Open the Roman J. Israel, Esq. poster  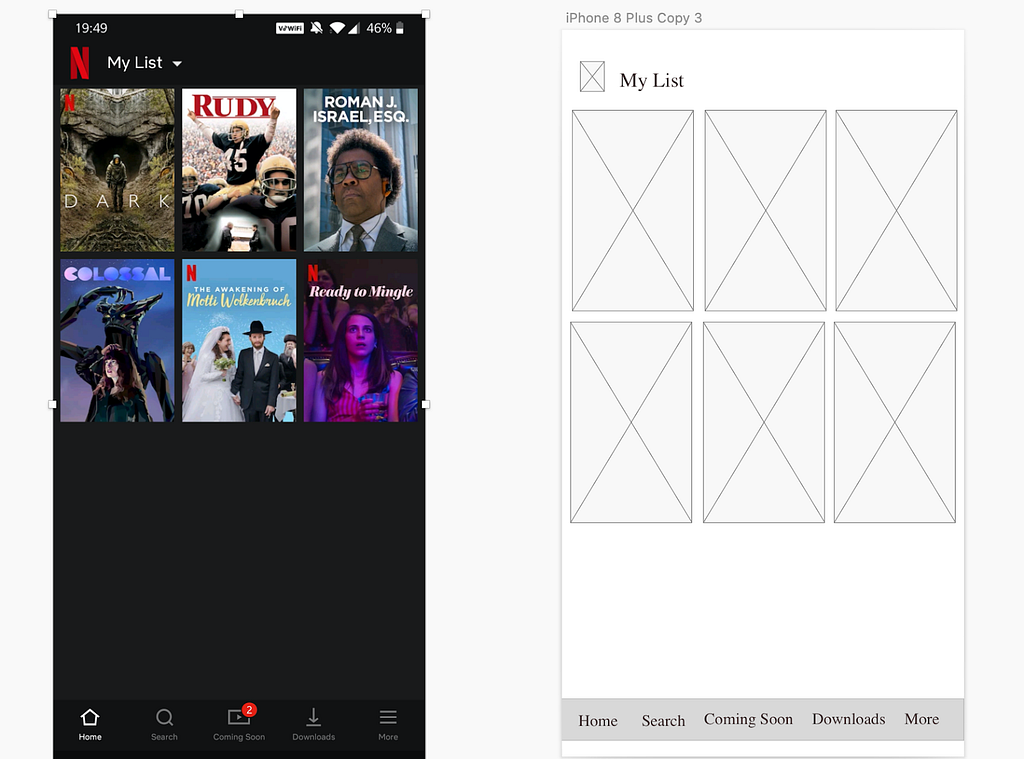click(x=360, y=170)
